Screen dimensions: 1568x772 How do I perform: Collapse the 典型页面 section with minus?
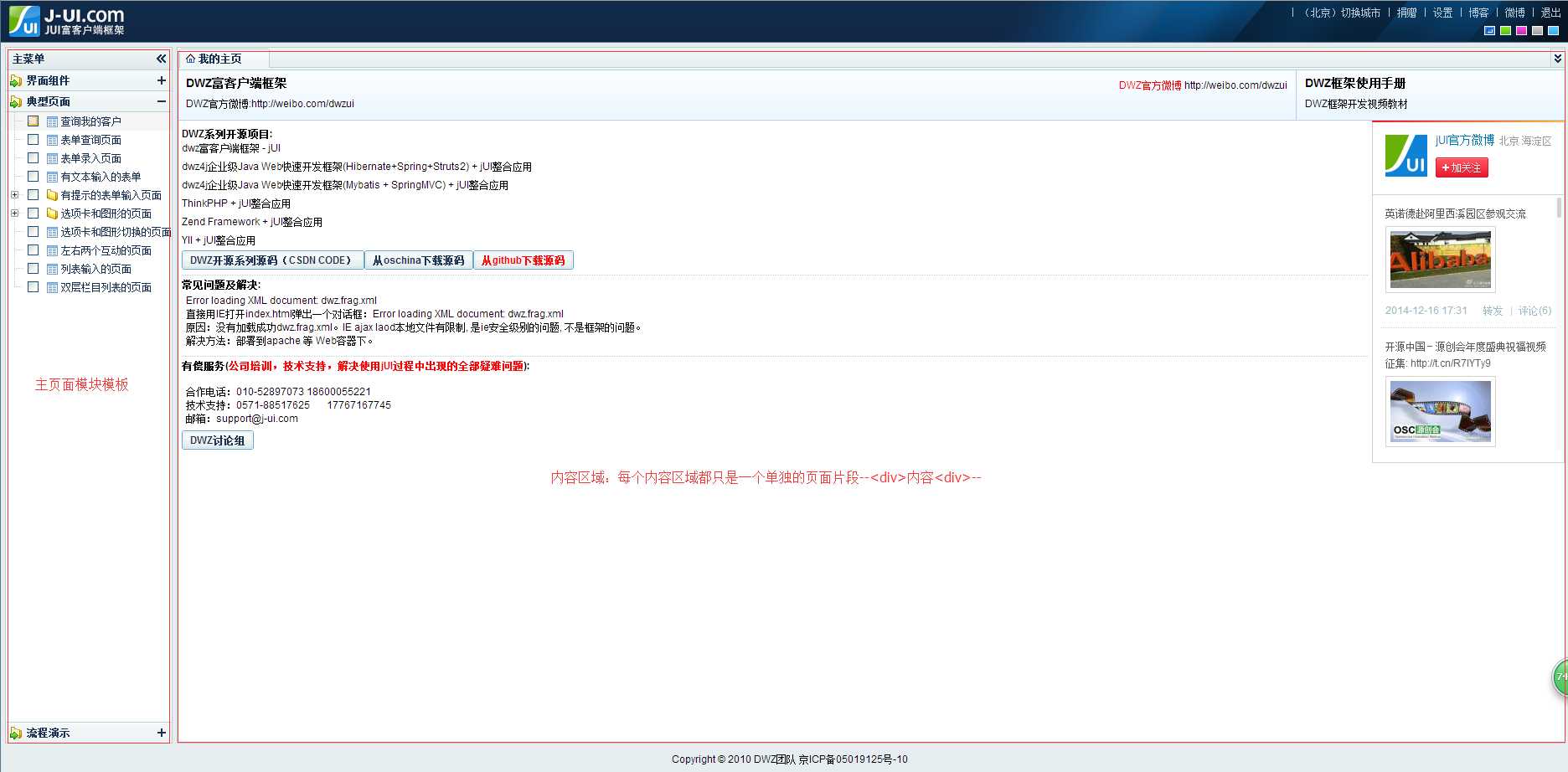click(x=162, y=101)
